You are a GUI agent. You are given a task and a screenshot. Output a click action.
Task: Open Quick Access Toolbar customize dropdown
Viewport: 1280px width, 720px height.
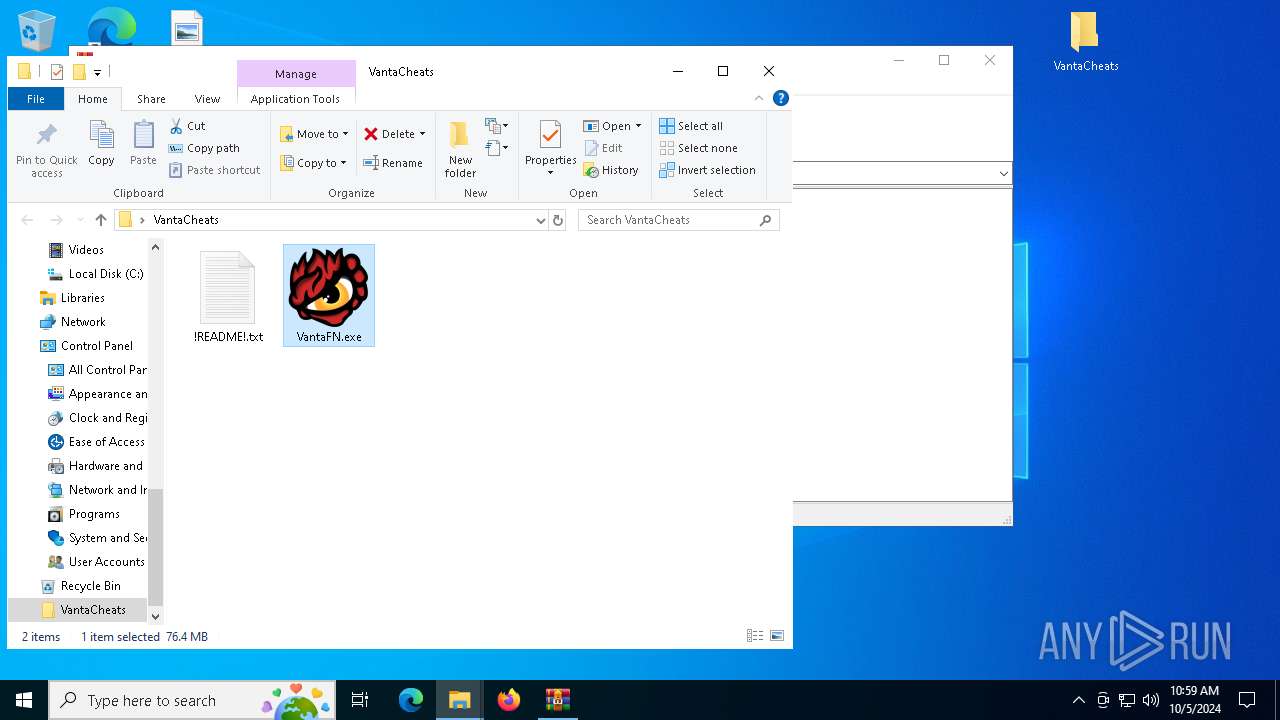coord(97,72)
